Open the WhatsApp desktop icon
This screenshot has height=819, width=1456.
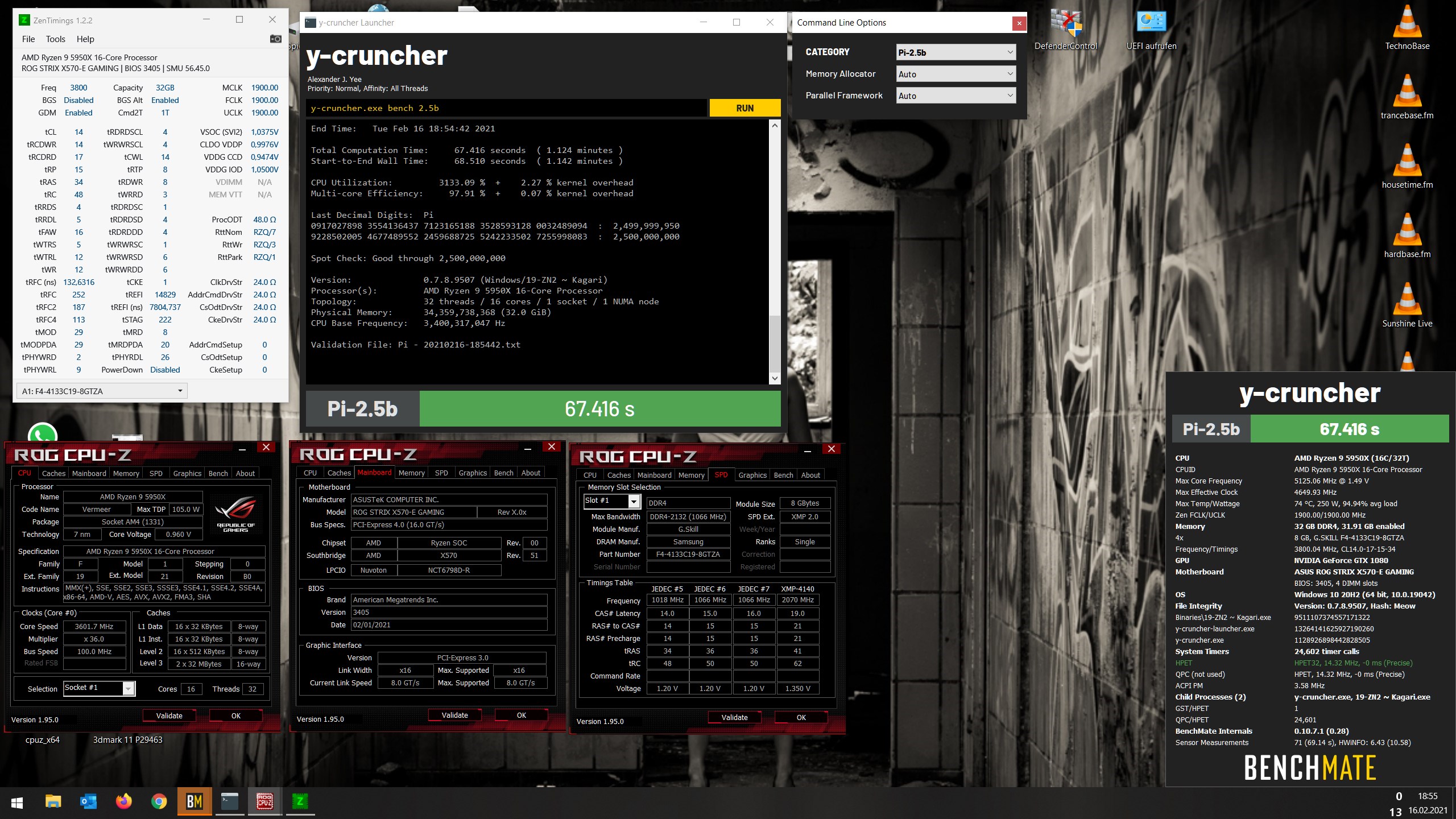point(42,435)
